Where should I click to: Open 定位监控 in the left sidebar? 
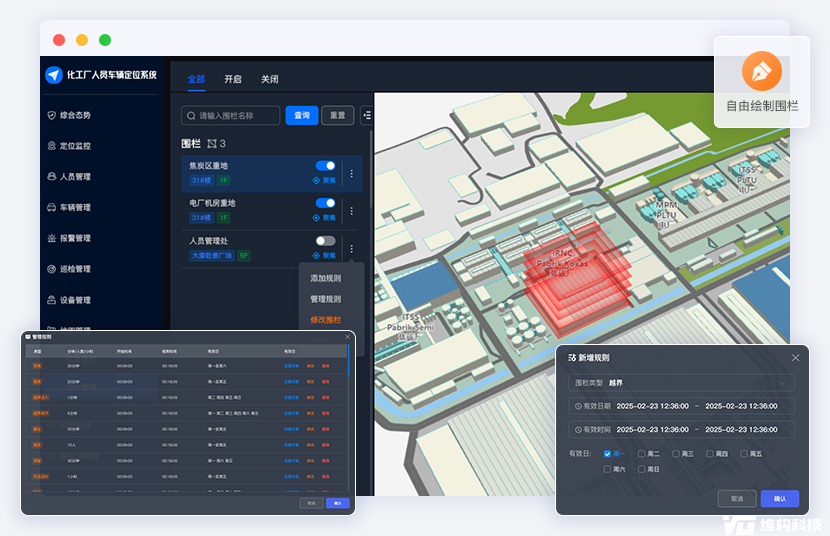tap(74, 146)
